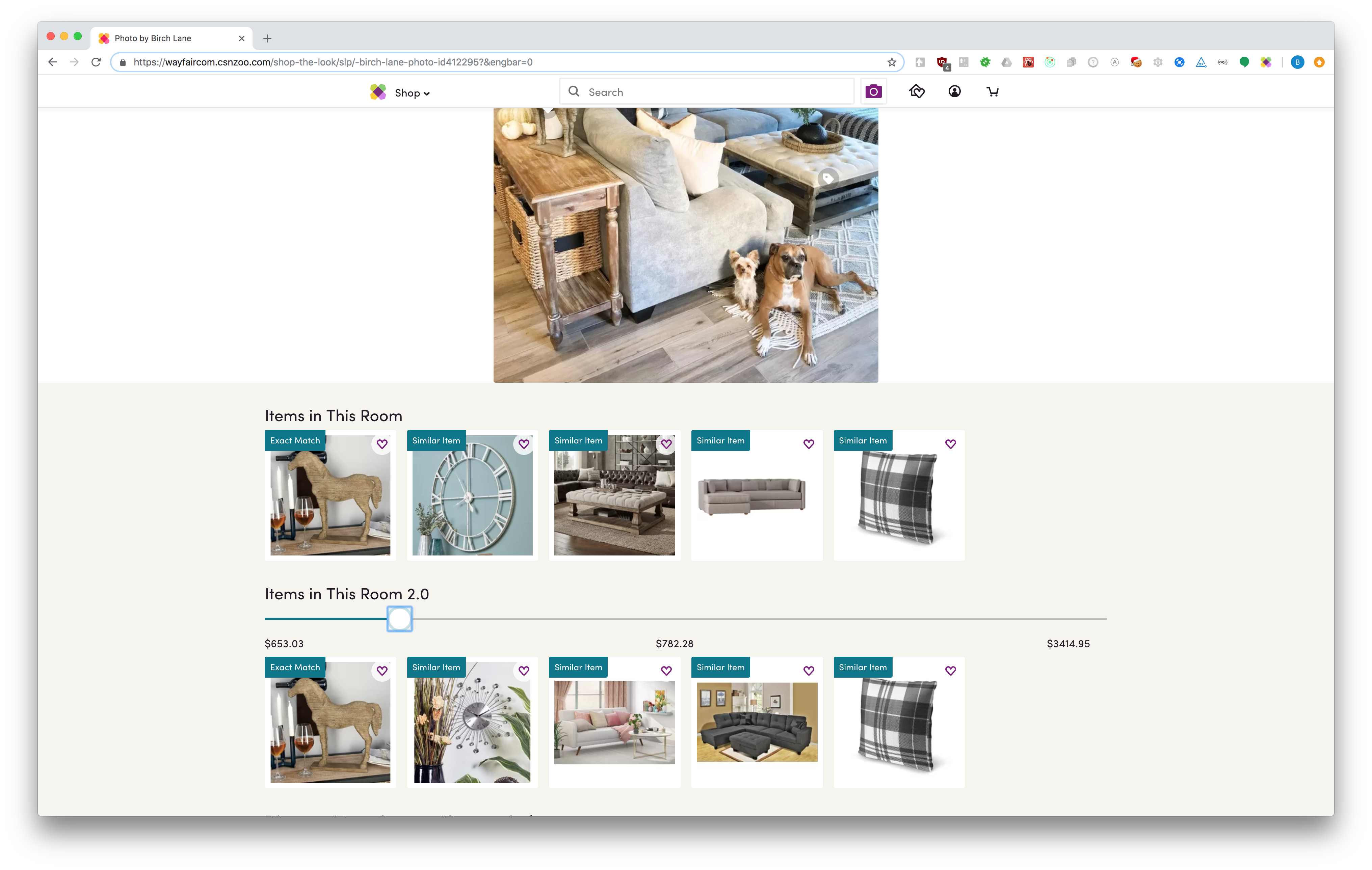1372x870 pixels.
Task: Toggle heart on the wall clock item
Action: (x=524, y=444)
